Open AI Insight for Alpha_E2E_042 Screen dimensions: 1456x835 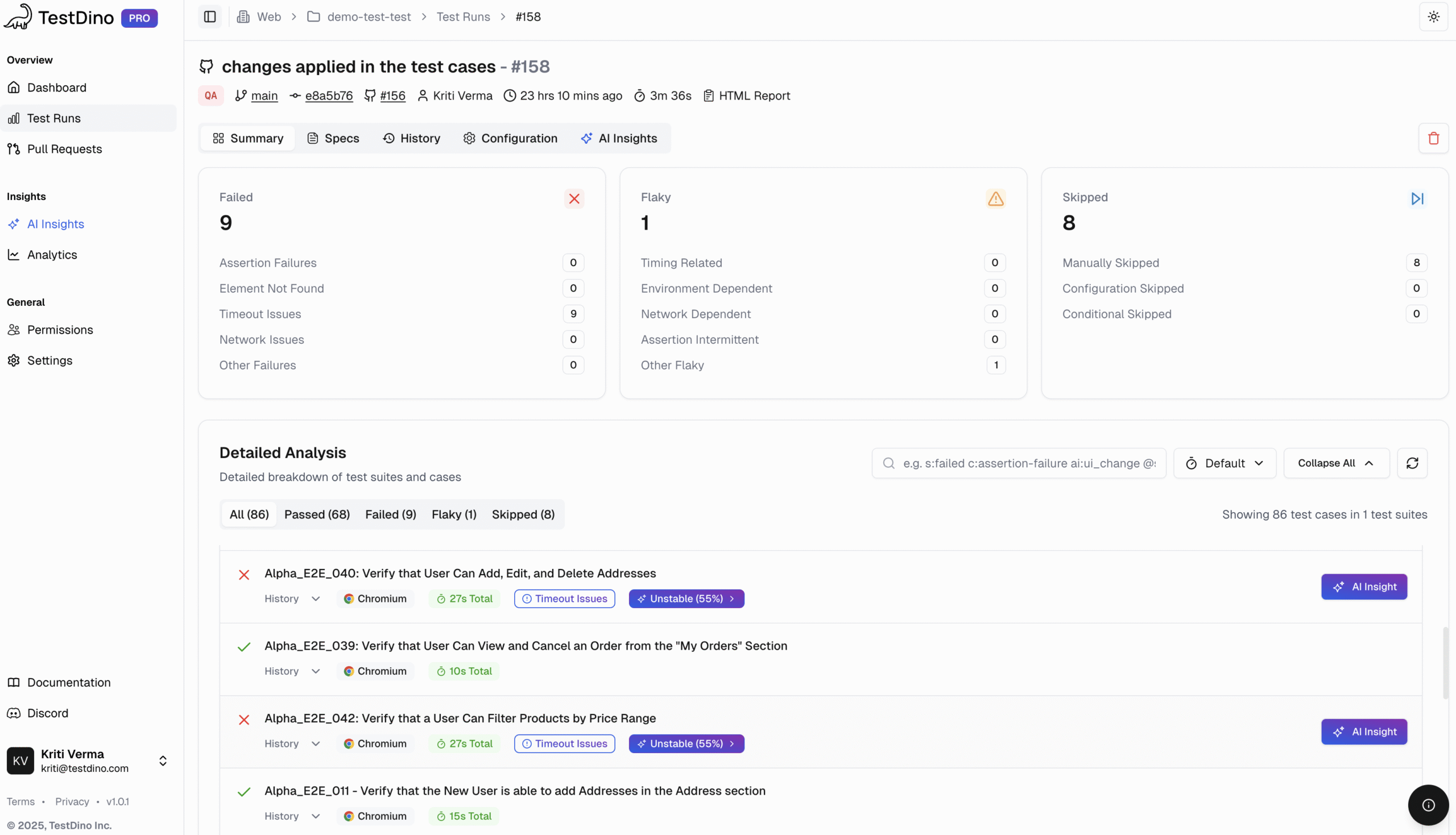click(1364, 732)
